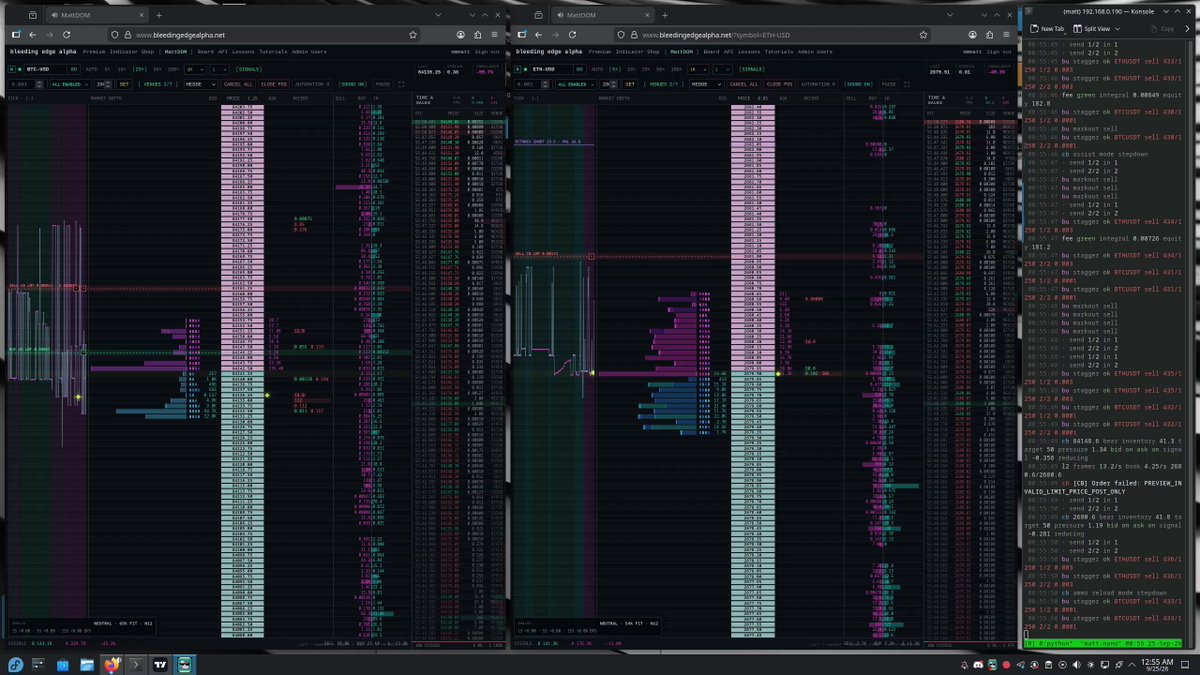Launch Firefox from the taskbar
Screen dimensions: 1200x675
(110, 664)
